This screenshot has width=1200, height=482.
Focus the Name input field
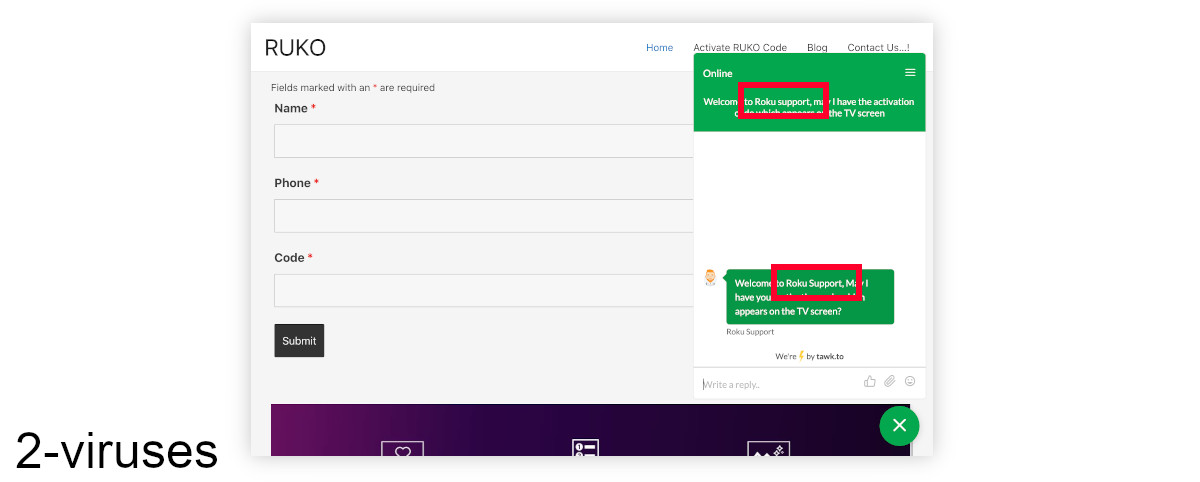point(484,141)
